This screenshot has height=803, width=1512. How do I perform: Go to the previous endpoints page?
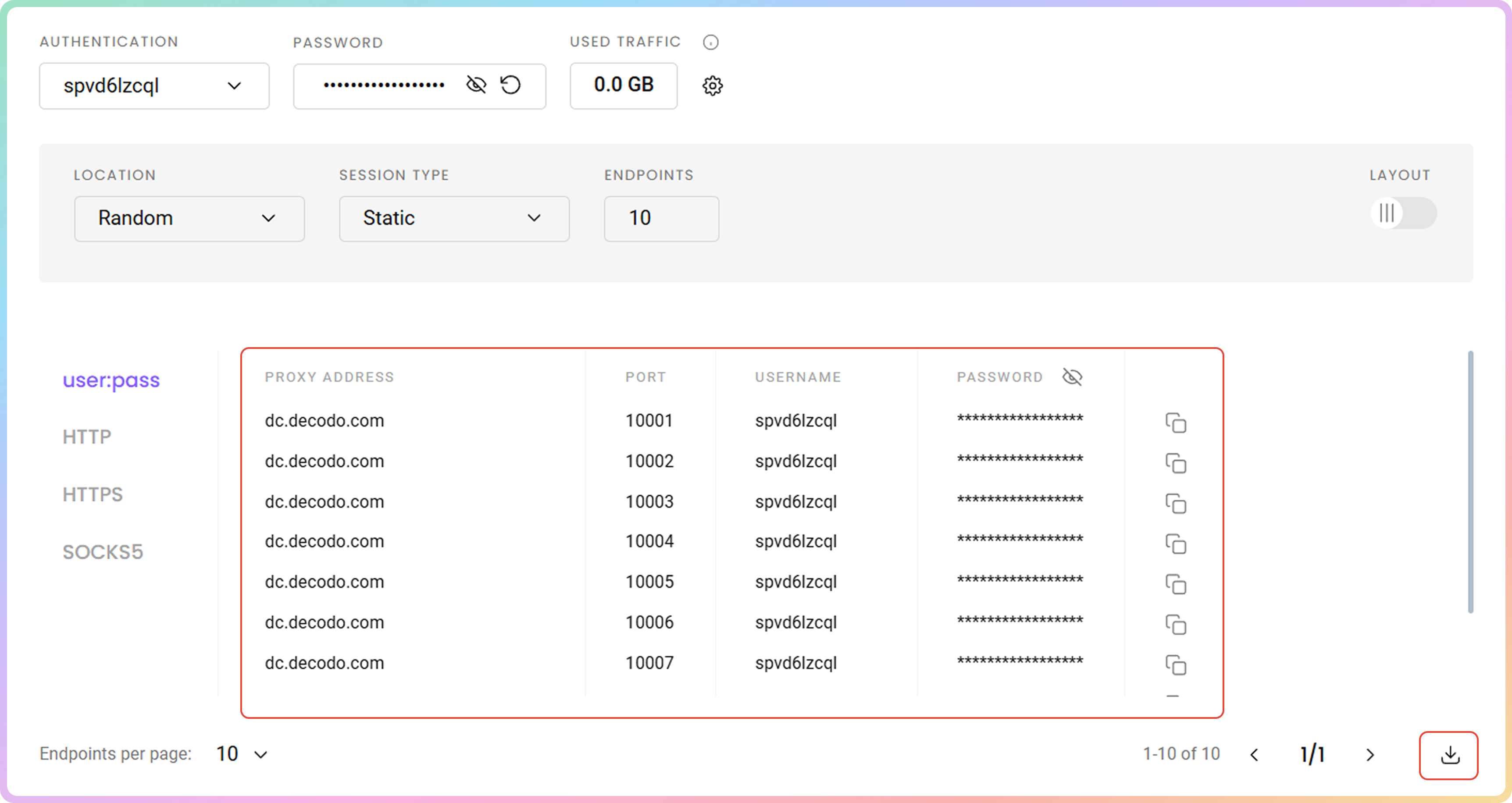coord(1254,755)
